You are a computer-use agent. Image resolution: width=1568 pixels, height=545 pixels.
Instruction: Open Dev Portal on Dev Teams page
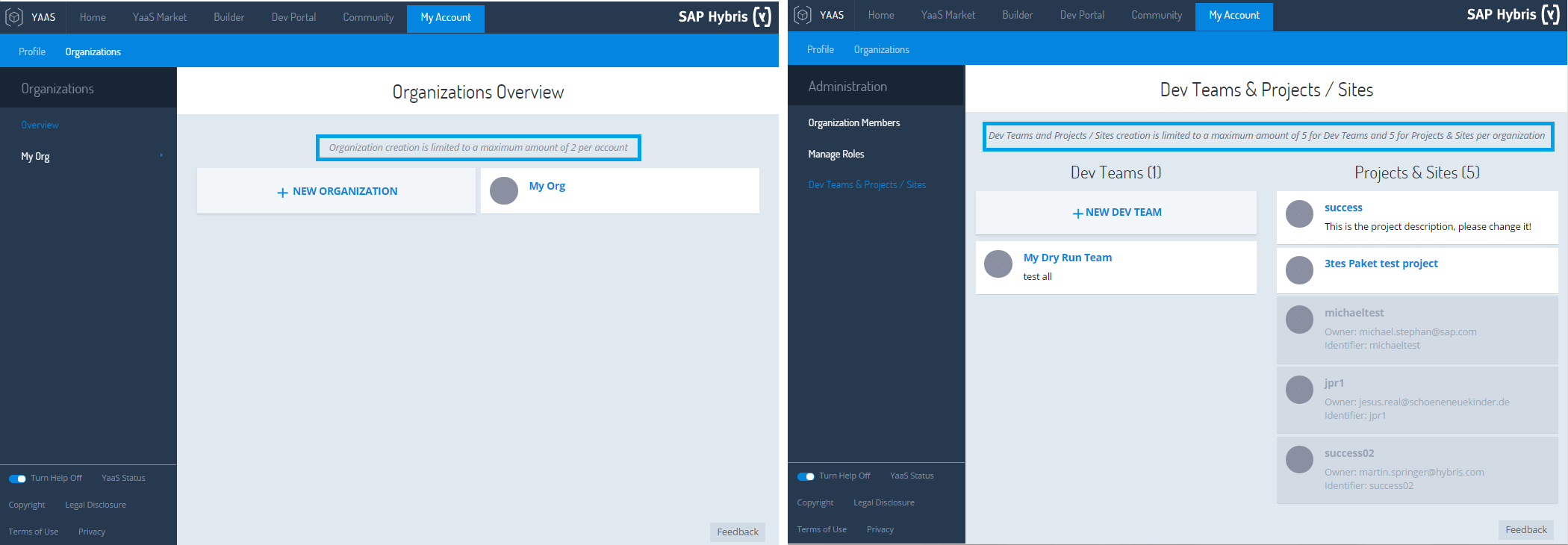tap(1082, 15)
